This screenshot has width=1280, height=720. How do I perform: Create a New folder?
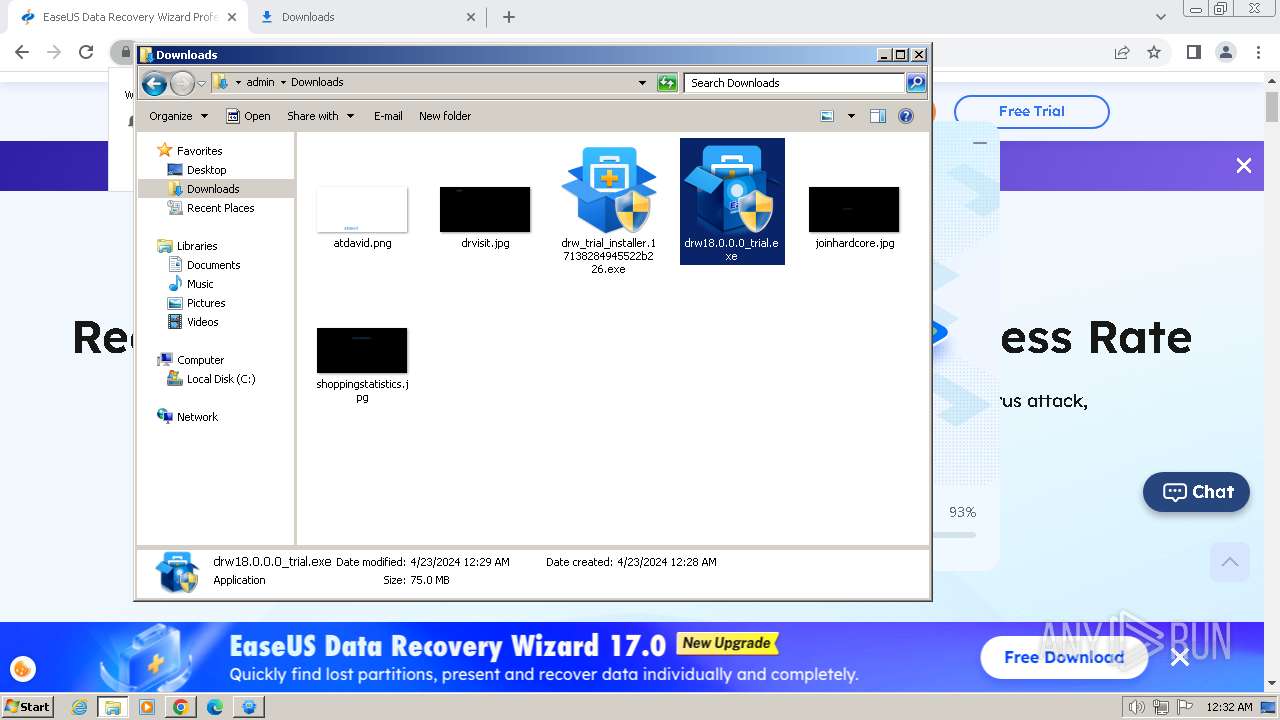click(445, 116)
